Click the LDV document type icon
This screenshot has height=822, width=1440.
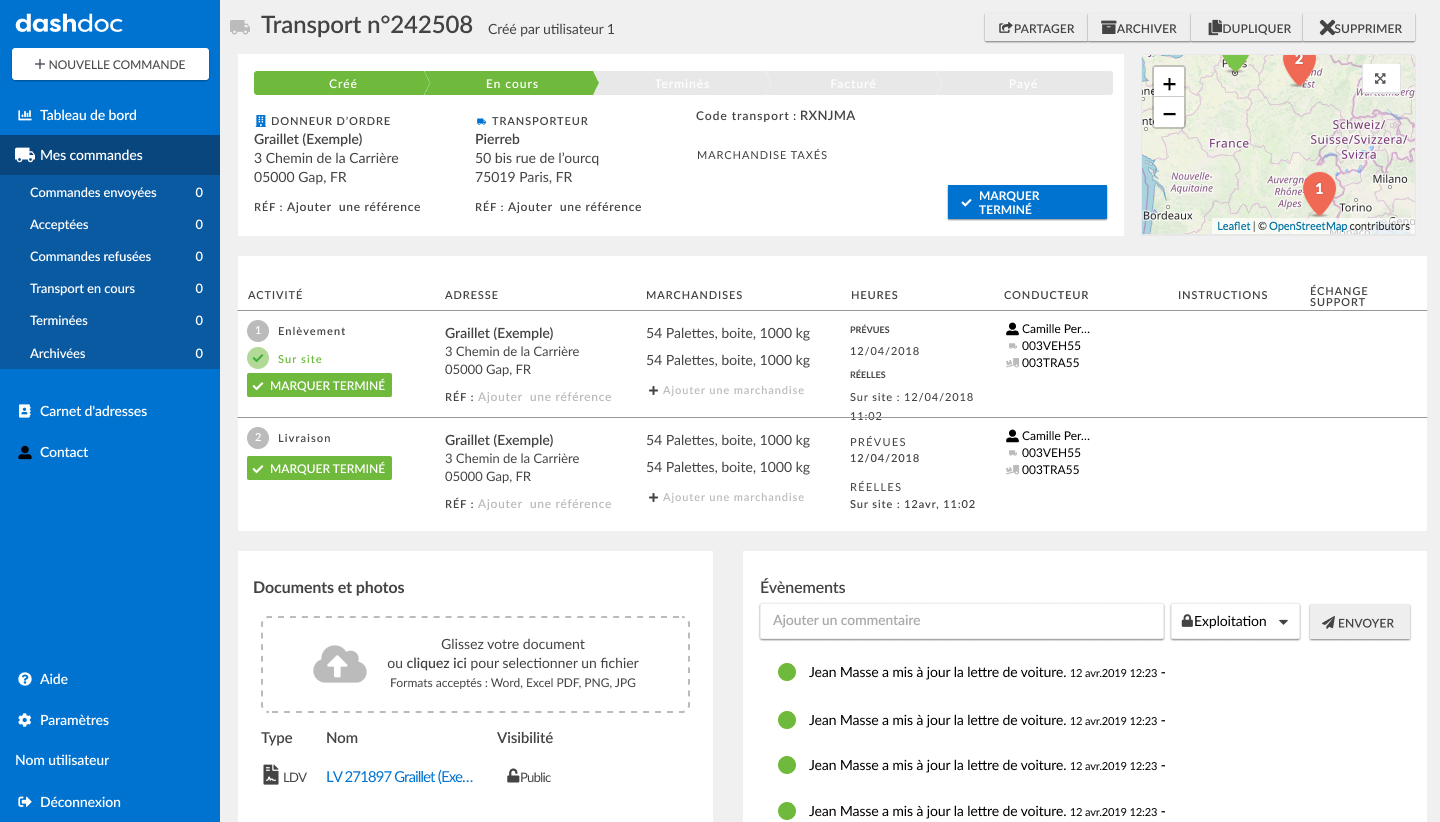coord(270,775)
